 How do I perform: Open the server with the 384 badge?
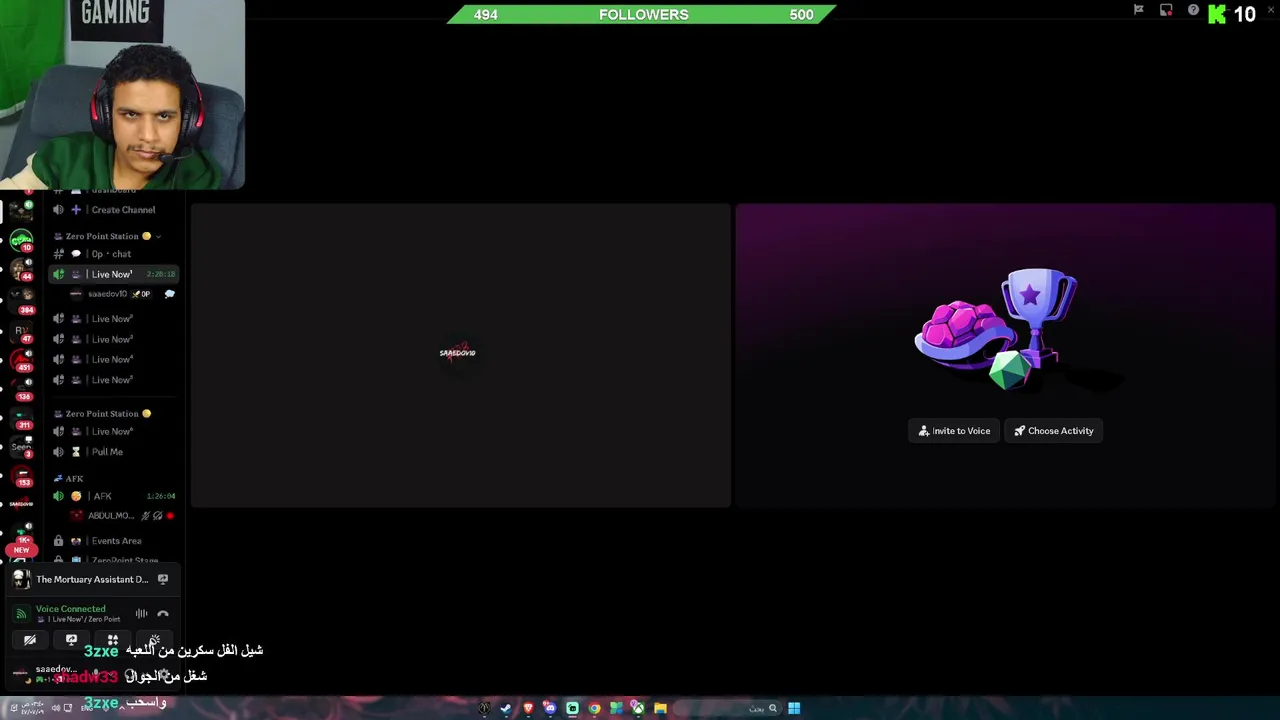21,299
